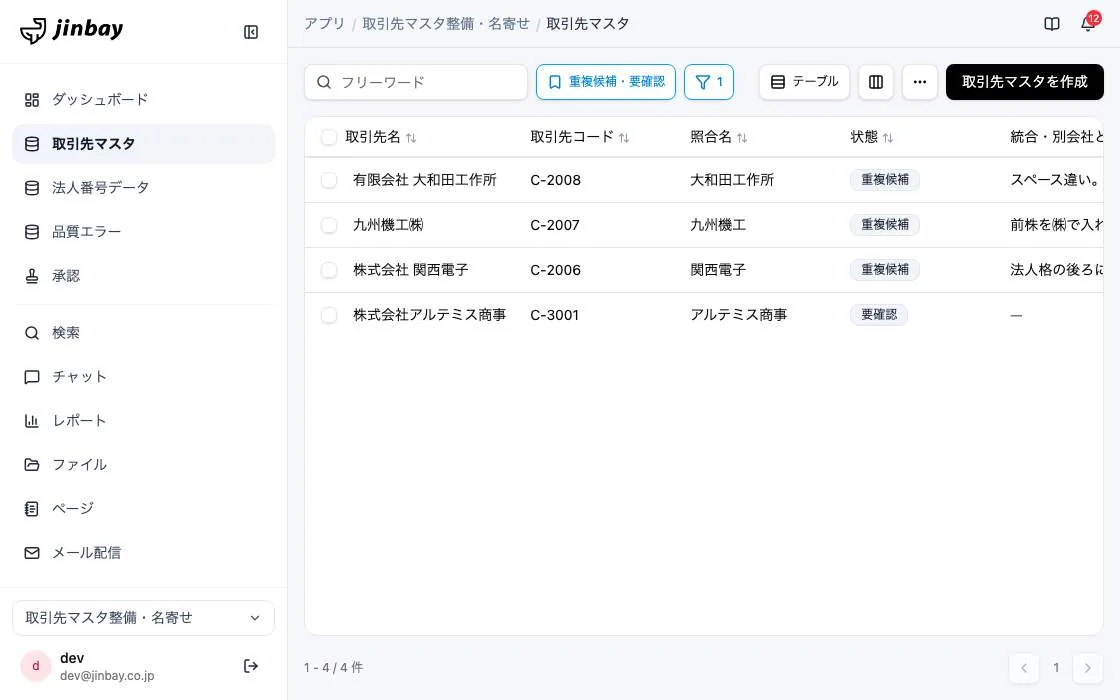Open 品質エラー in the sidebar

point(144,231)
